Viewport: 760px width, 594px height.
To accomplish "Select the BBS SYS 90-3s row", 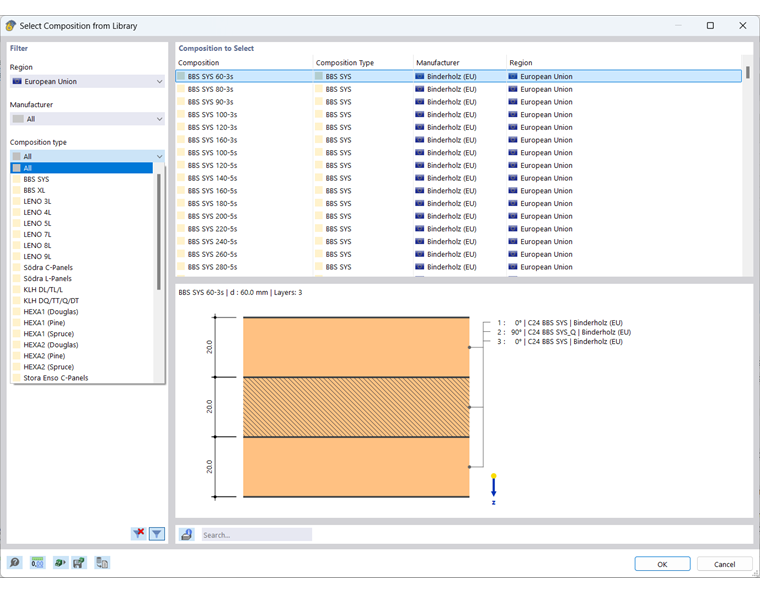I will 458,102.
